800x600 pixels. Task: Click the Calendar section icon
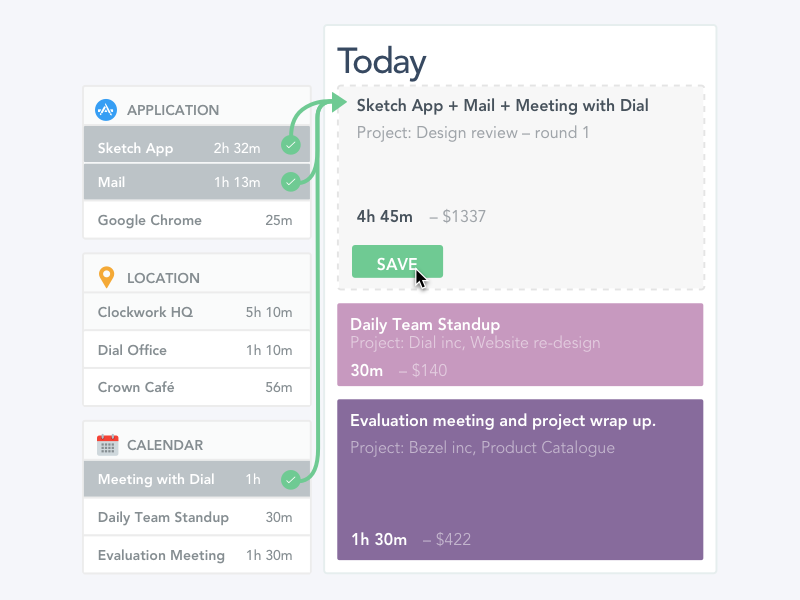pyautogui.click(x=107, y=445)
